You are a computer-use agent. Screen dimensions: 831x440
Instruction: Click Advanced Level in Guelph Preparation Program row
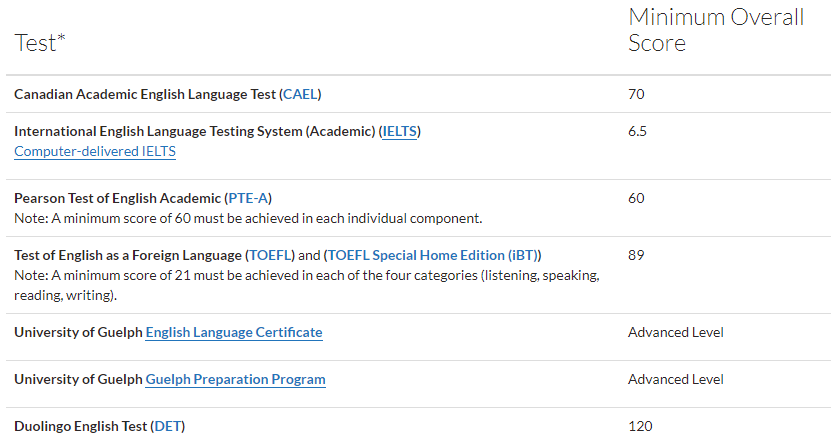[x=676, y=380]
